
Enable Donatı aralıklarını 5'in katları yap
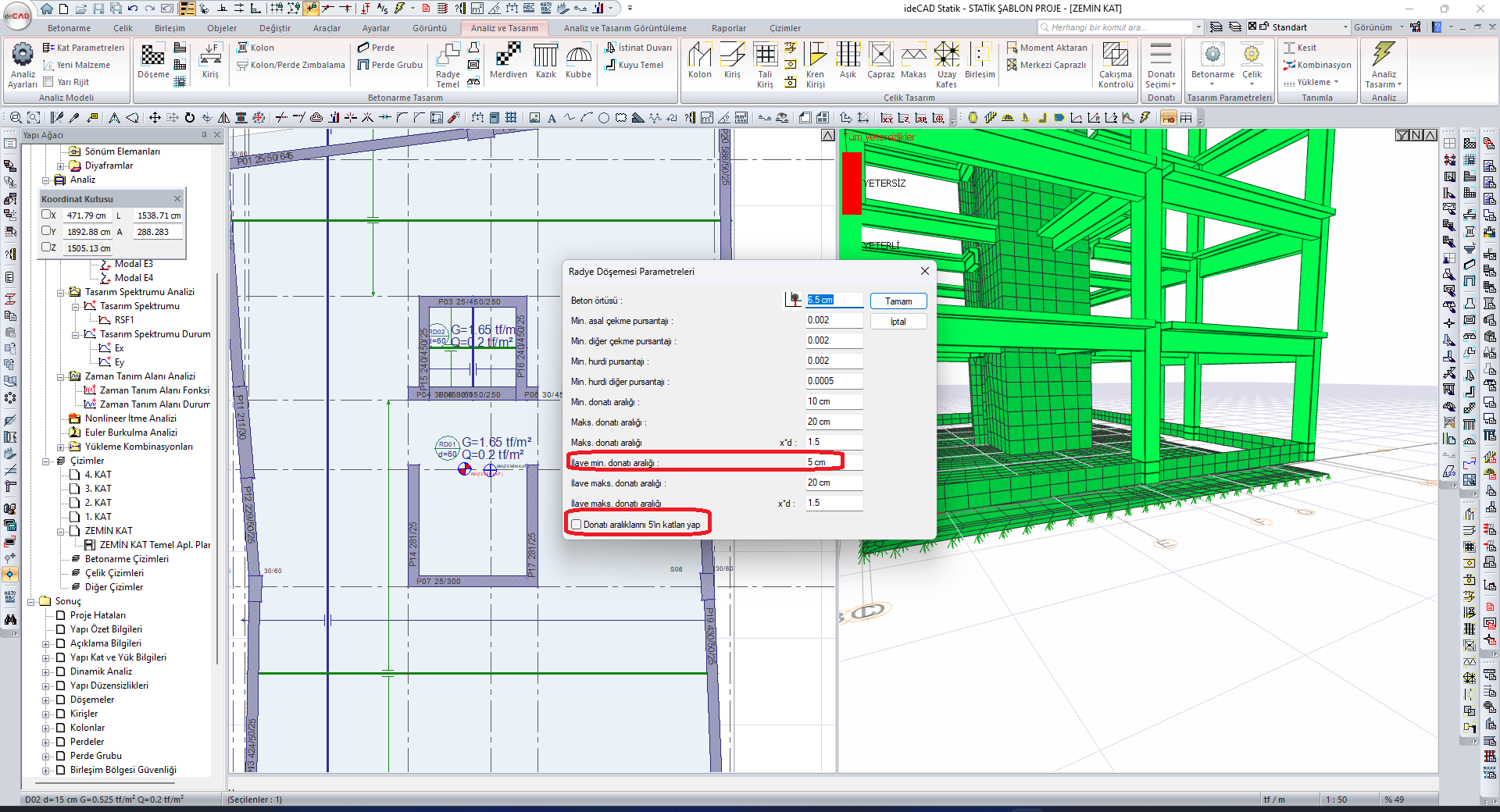pyautogui.click(x=577, y=525)
